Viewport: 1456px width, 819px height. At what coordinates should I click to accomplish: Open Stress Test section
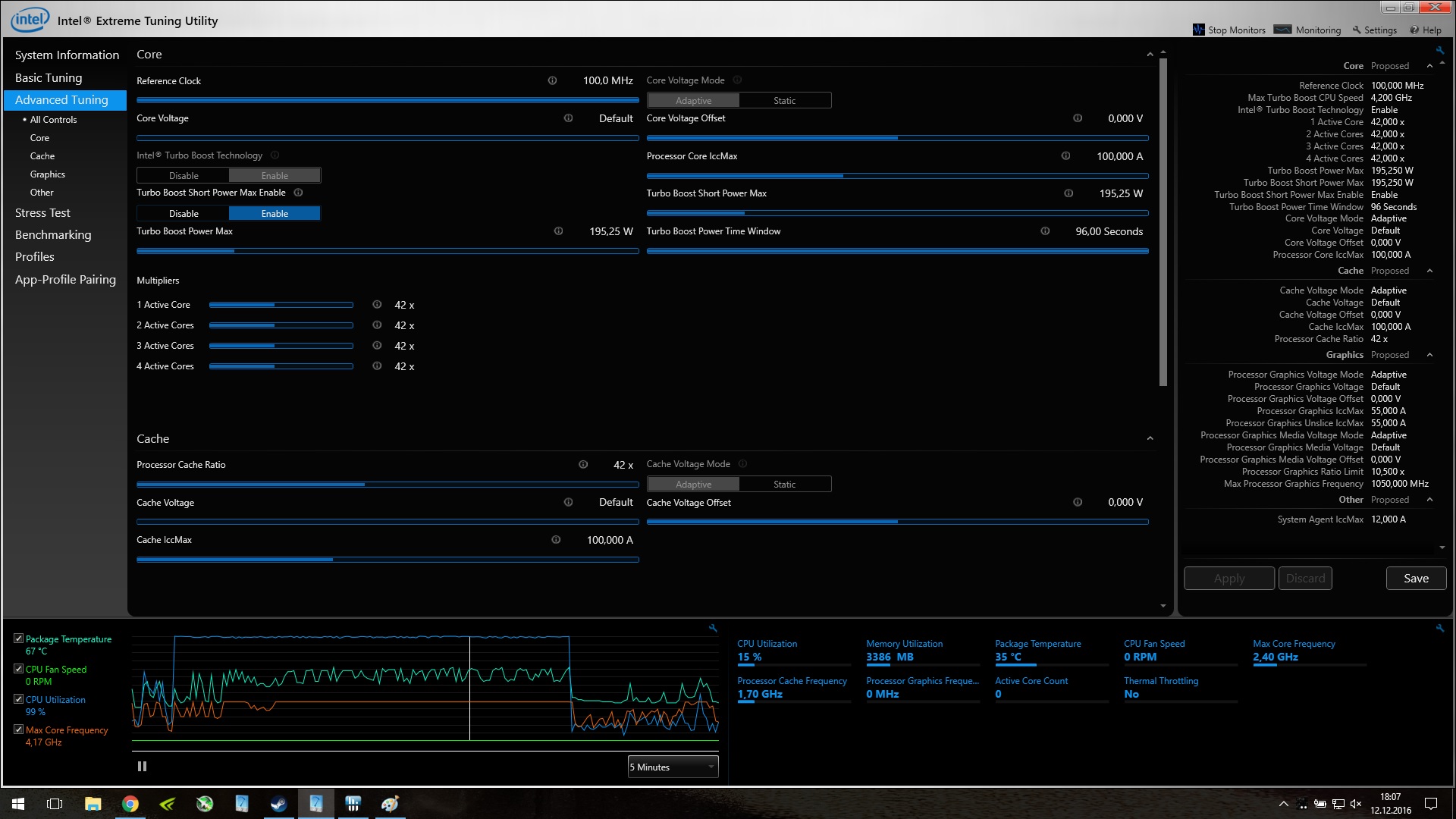[x=42, y=213]
